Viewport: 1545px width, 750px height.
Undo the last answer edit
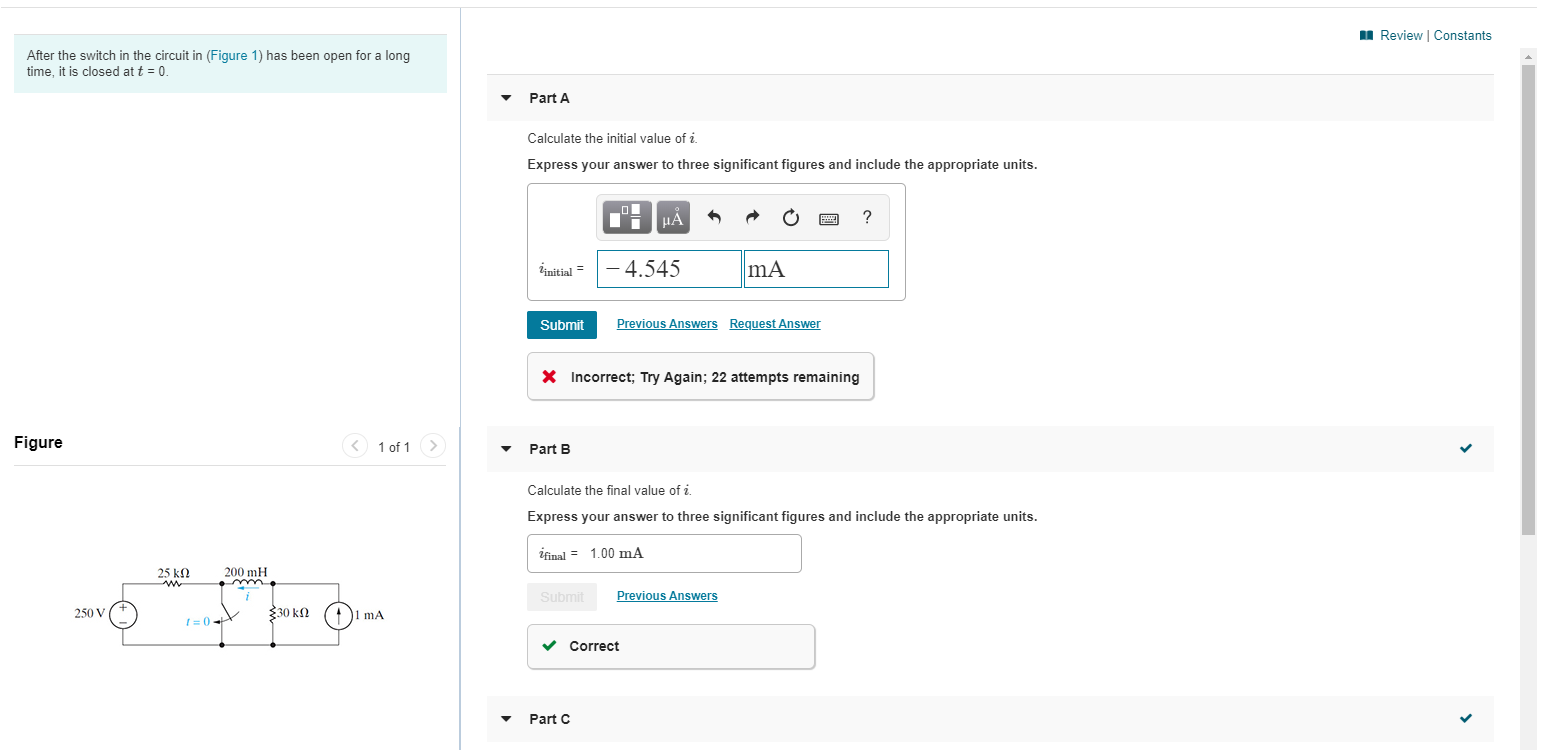click(x=714, y=217)
